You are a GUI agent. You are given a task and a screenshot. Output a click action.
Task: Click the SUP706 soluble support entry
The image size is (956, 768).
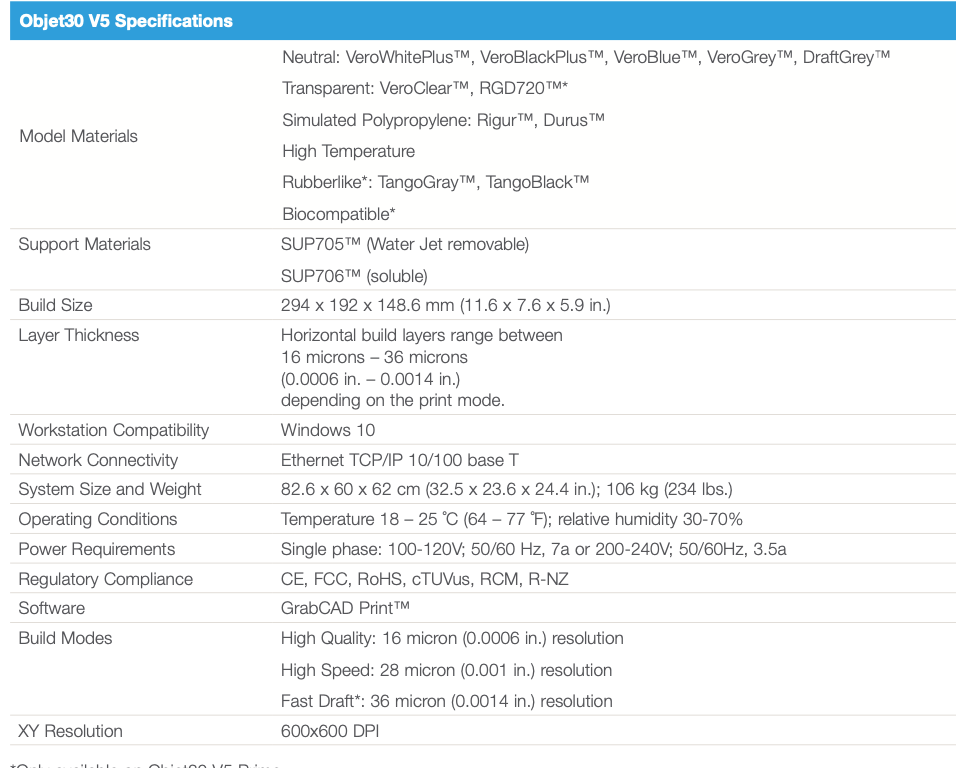click(x=354, y=275)
